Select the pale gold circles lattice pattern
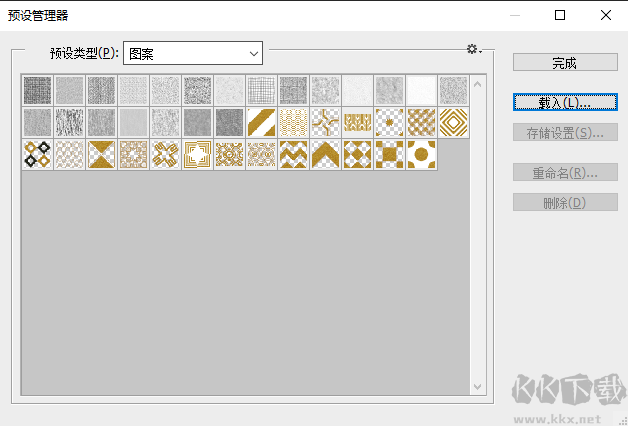This screenshot has width=628, height=426. [69, 155]
